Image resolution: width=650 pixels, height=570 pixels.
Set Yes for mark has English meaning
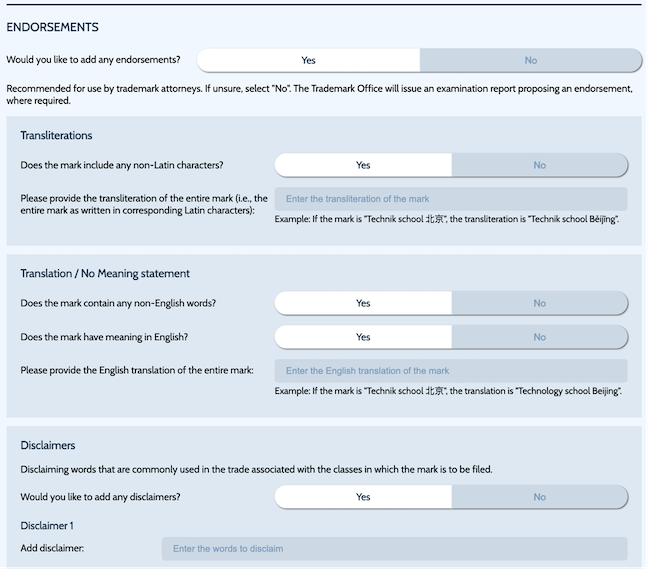(x=363, y=337)
